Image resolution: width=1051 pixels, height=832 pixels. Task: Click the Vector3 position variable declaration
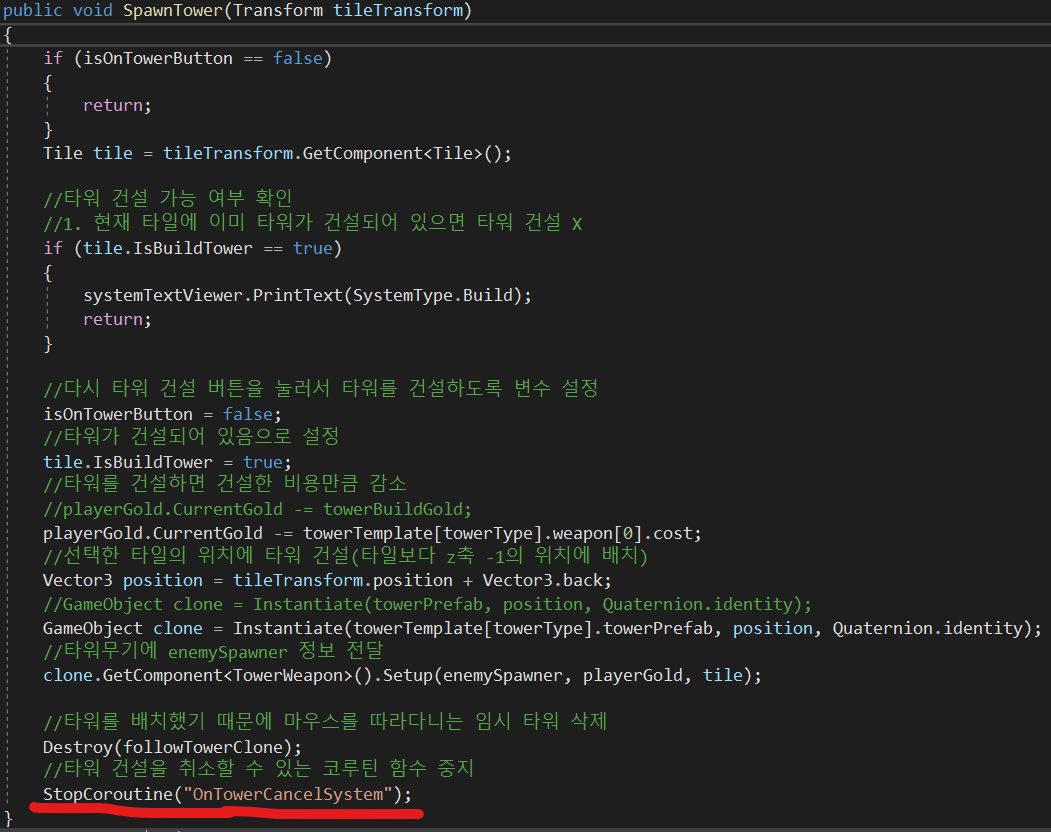[x=112, y=580]
